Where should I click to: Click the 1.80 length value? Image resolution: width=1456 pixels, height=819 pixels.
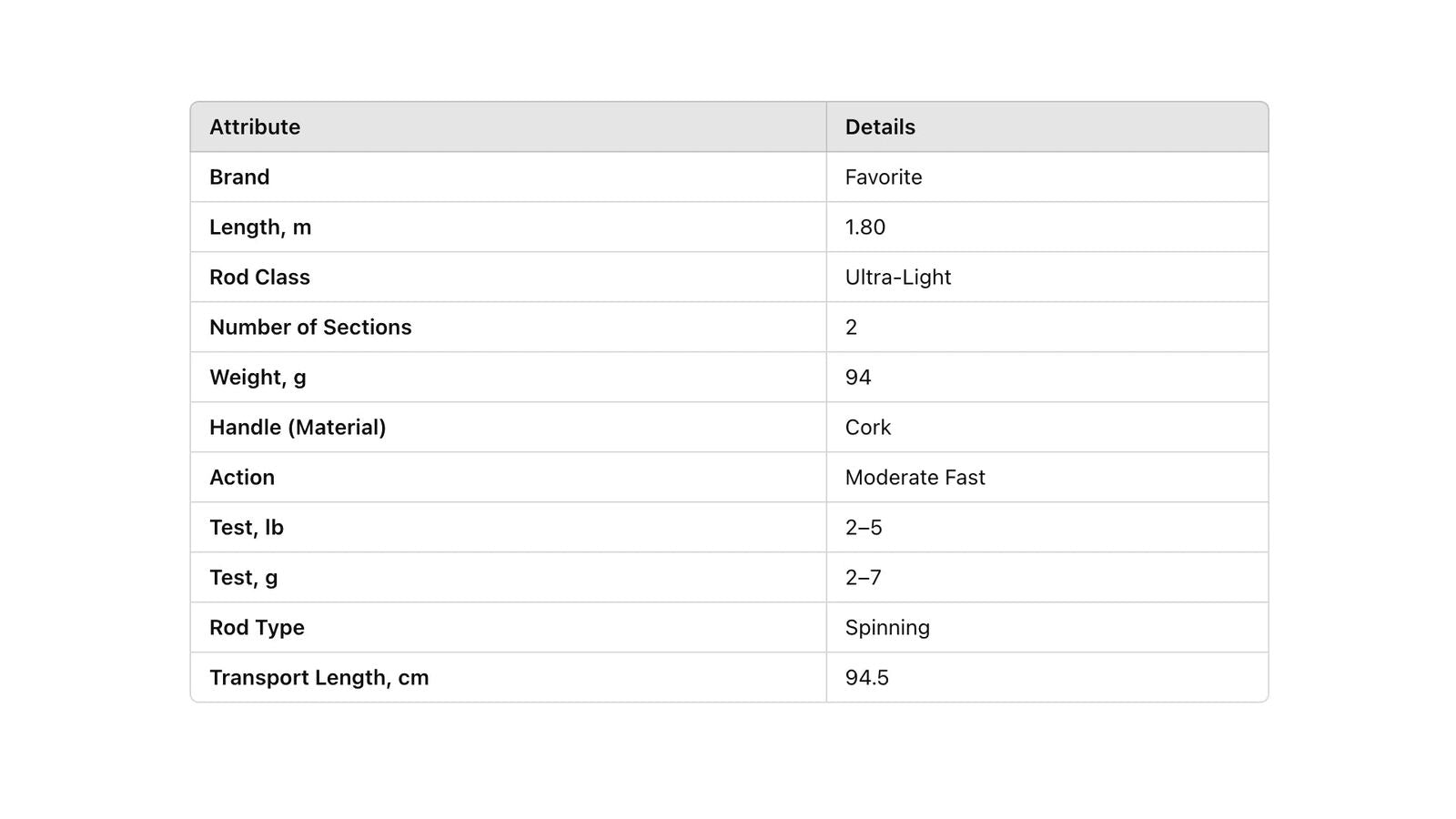click(x=865, y=227)
